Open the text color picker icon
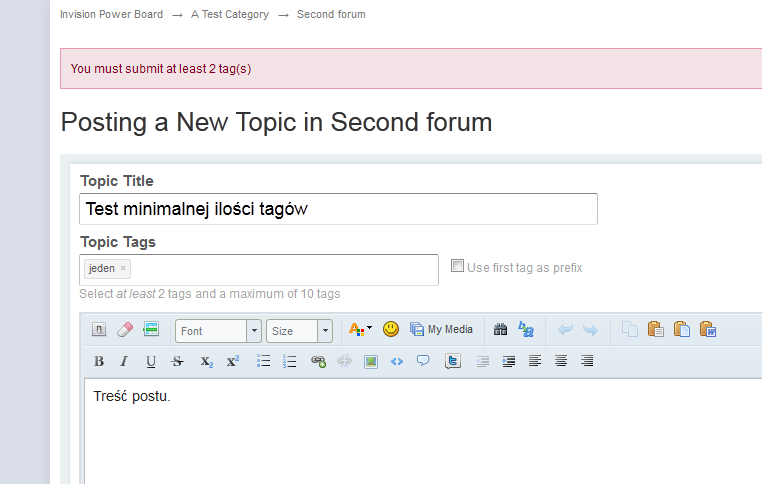The width and height of the screenshot is (762, 484). [x=360, y=329]
